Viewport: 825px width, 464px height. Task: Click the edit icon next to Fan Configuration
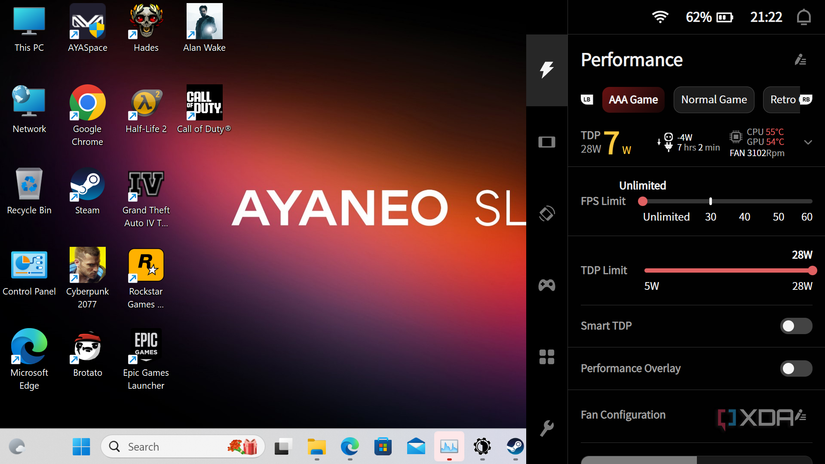point(801,416)
